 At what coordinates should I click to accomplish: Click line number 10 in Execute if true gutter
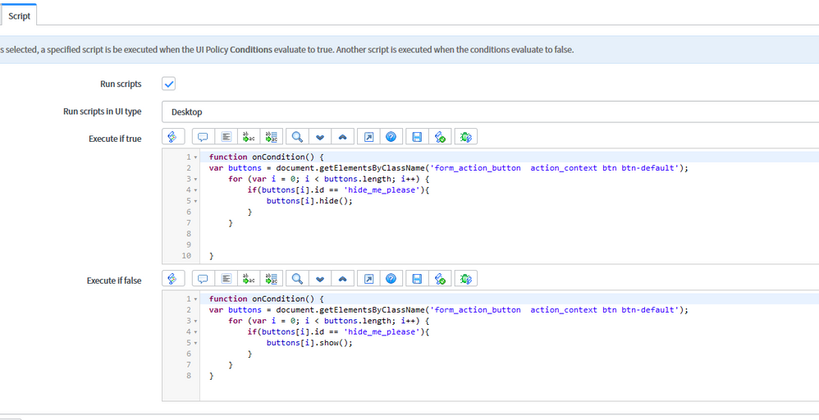[x=186, y=256]
